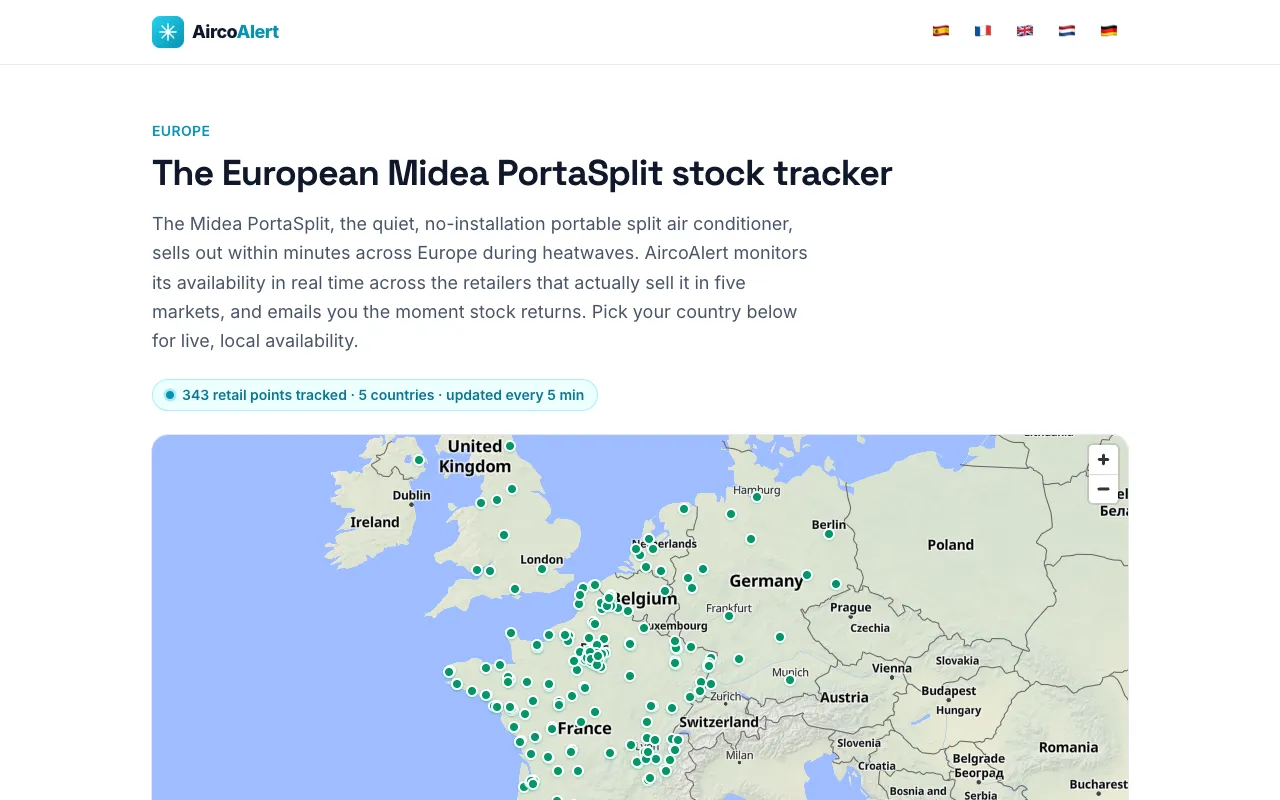Click the marker just below London label

pyautogui.click(x=542, y=569)
